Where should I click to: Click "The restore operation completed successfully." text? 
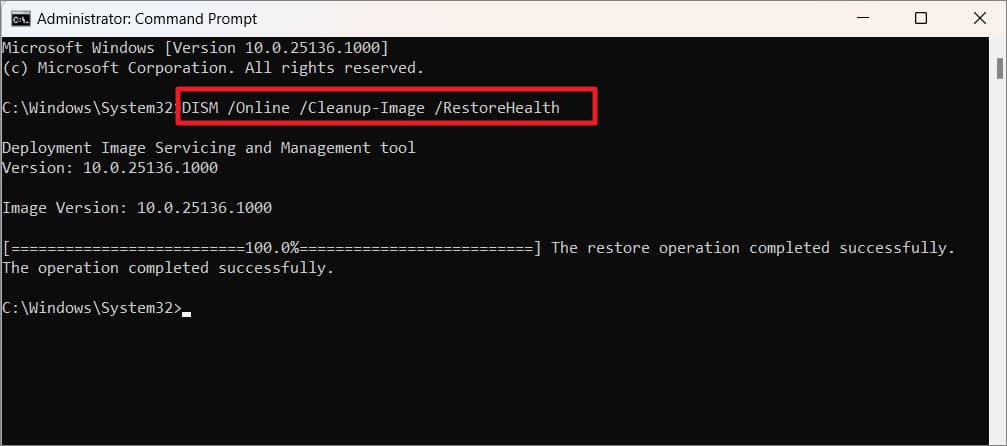coord(752,247)
